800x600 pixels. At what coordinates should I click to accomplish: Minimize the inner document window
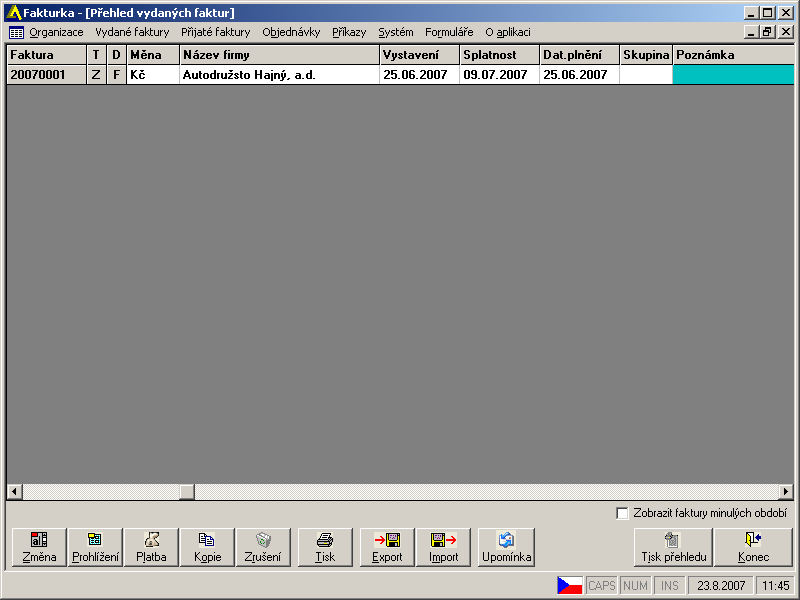[751, 32]
